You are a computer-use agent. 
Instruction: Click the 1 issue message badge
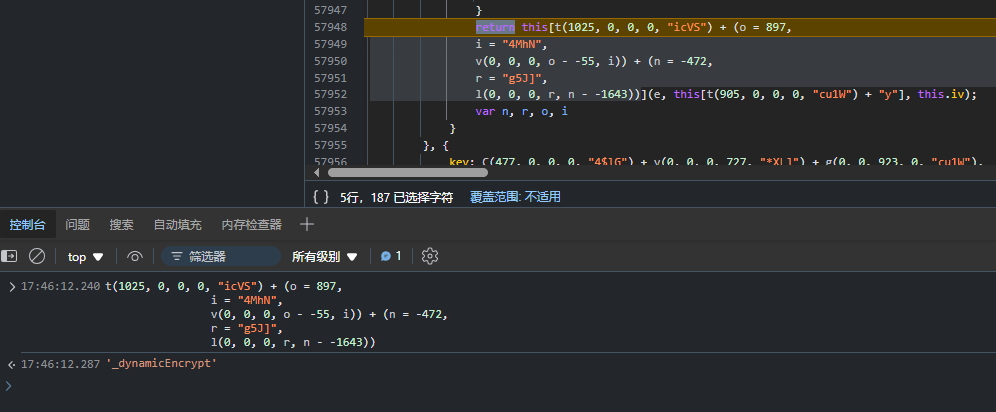[x=391, y=256]
